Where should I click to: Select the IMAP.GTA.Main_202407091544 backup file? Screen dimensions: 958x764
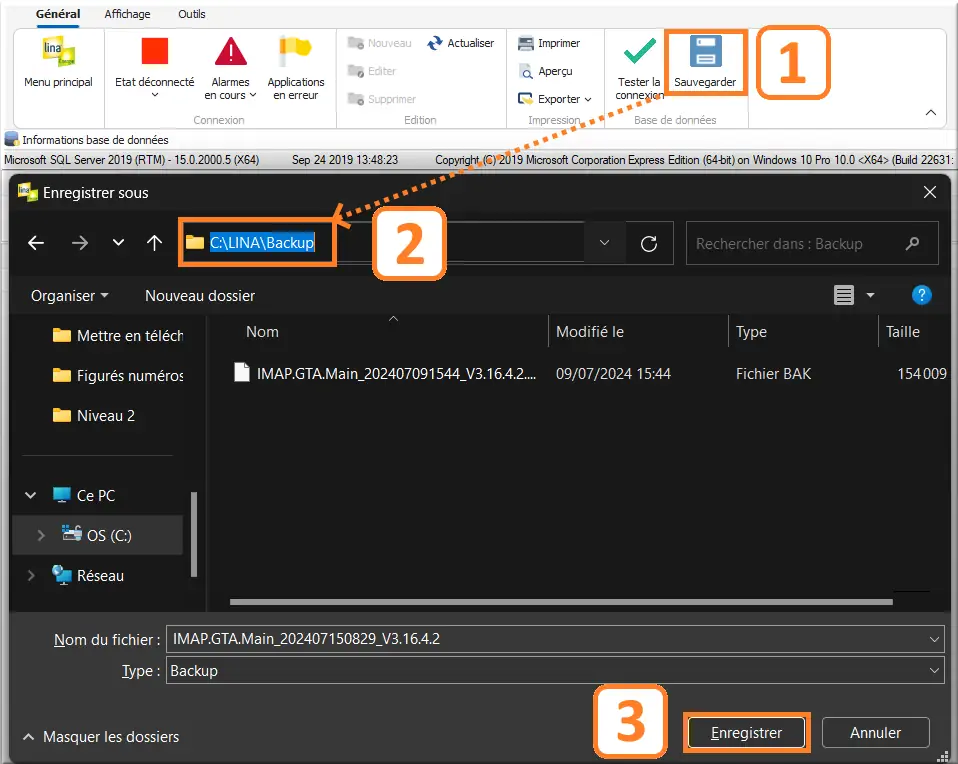coord(385,373)
